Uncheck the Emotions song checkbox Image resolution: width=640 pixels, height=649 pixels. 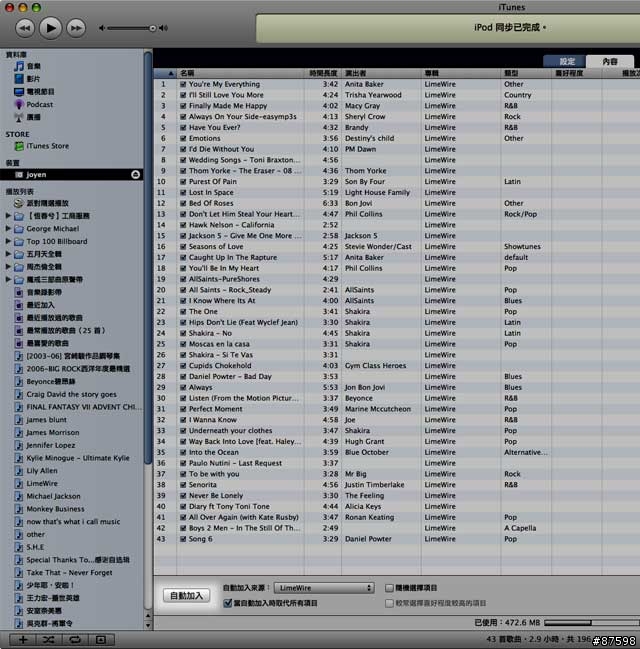183,139
